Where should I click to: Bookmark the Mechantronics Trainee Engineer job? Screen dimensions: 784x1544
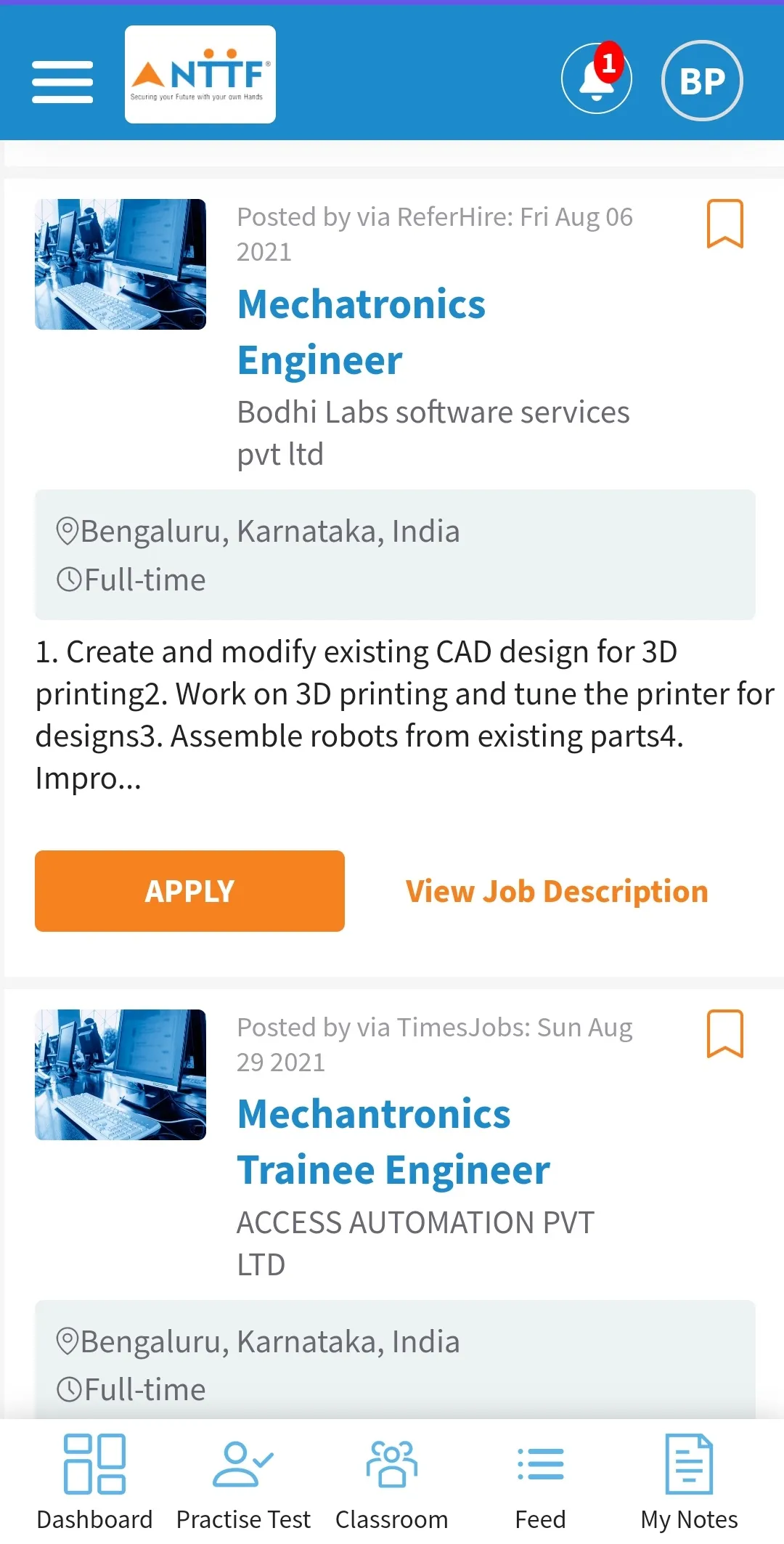725,1033
